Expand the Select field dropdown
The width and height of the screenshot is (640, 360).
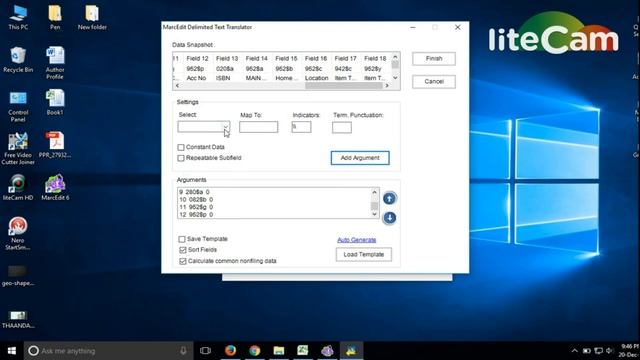point(226,127)
